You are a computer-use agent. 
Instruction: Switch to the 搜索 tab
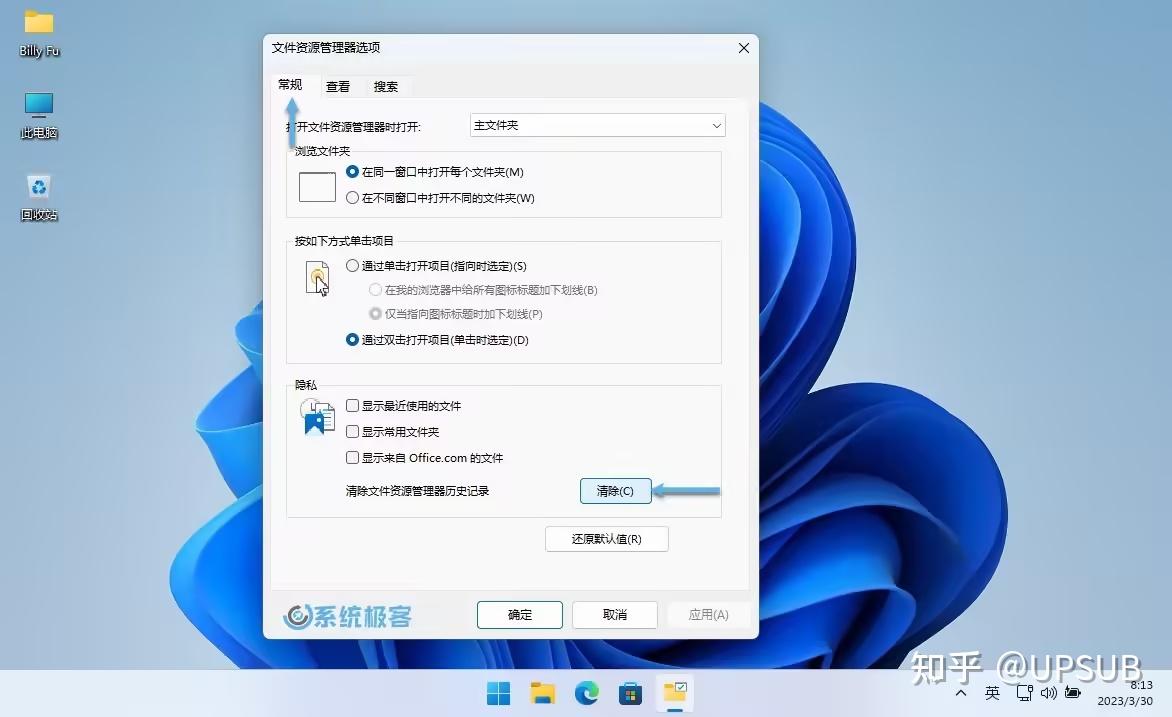(386, 86)
